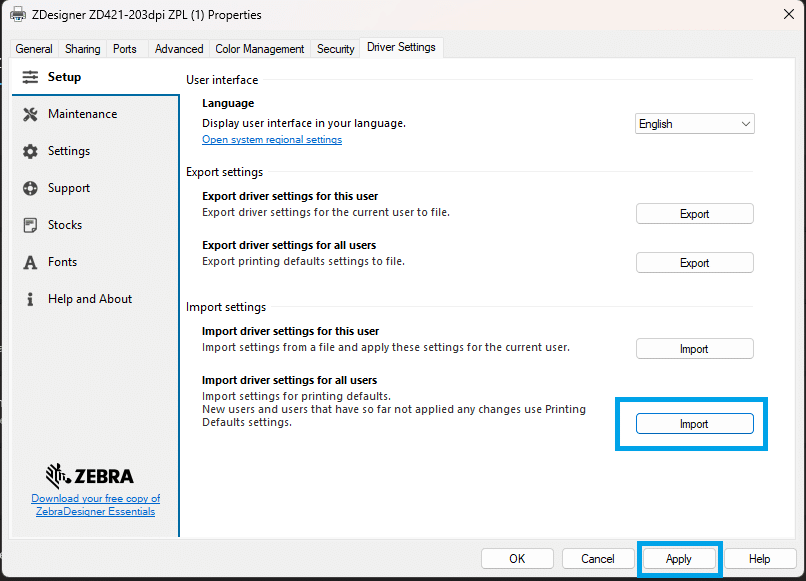Open the Language dropdown showing English
Screen dimensions: 806x581
tap(694, 124)
